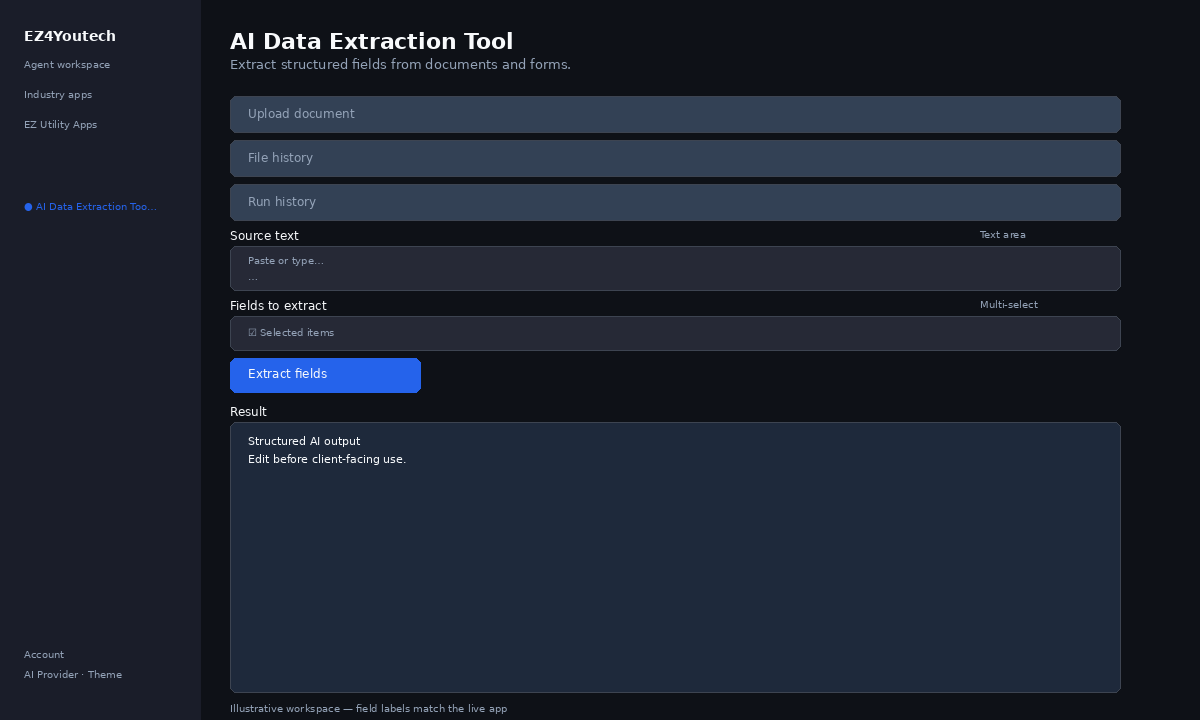Click the 'Structured AI output' text
1200x720 pixels.
304,441
